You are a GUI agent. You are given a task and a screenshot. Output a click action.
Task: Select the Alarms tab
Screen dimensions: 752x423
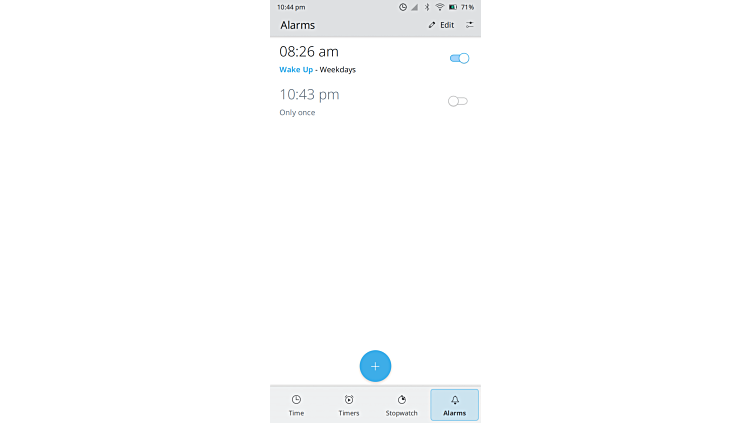pyautogui.click(x=454, y=405)
